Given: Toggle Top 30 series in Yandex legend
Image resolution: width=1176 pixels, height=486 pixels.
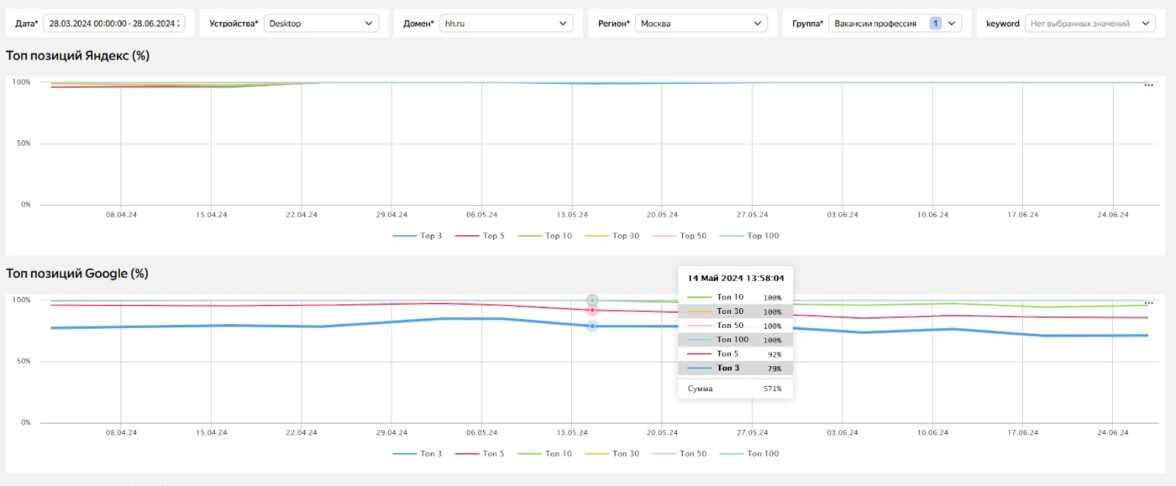Looking at the screenshot, I should pyautogui.click(x=611, y=236).
